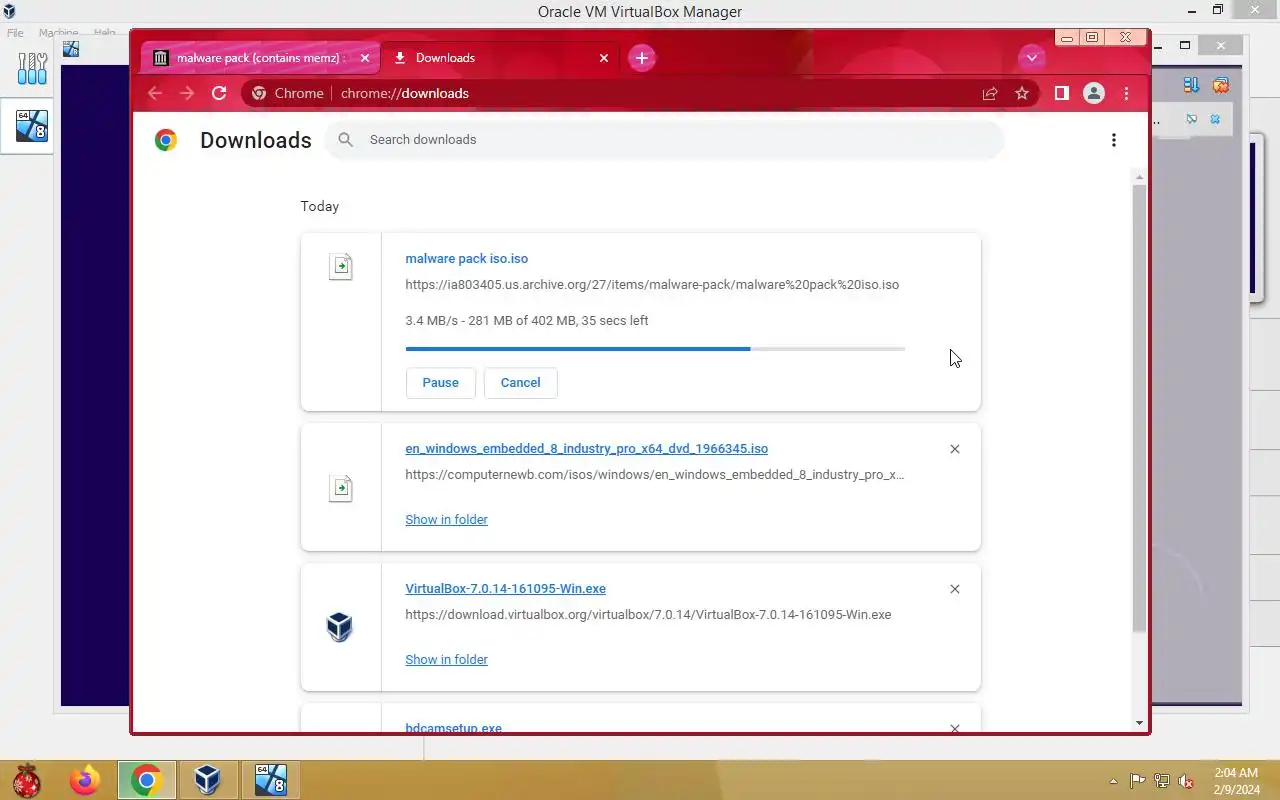Click the scrollbar down arrow
The height and width of the screenshot is (800, 1280).
tap(1140, 723)
